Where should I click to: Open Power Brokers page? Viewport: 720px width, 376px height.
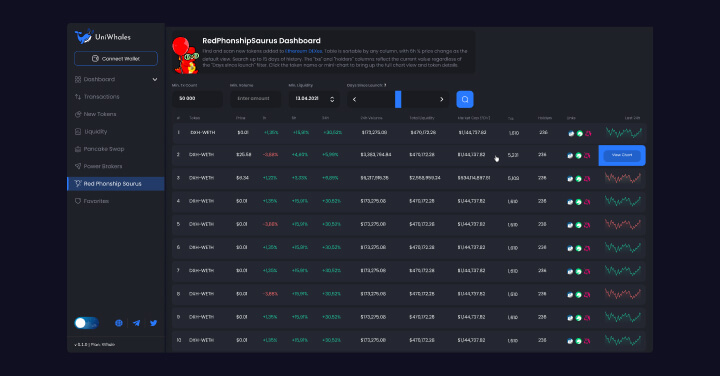pyautogui.click(x=103, y=167)
